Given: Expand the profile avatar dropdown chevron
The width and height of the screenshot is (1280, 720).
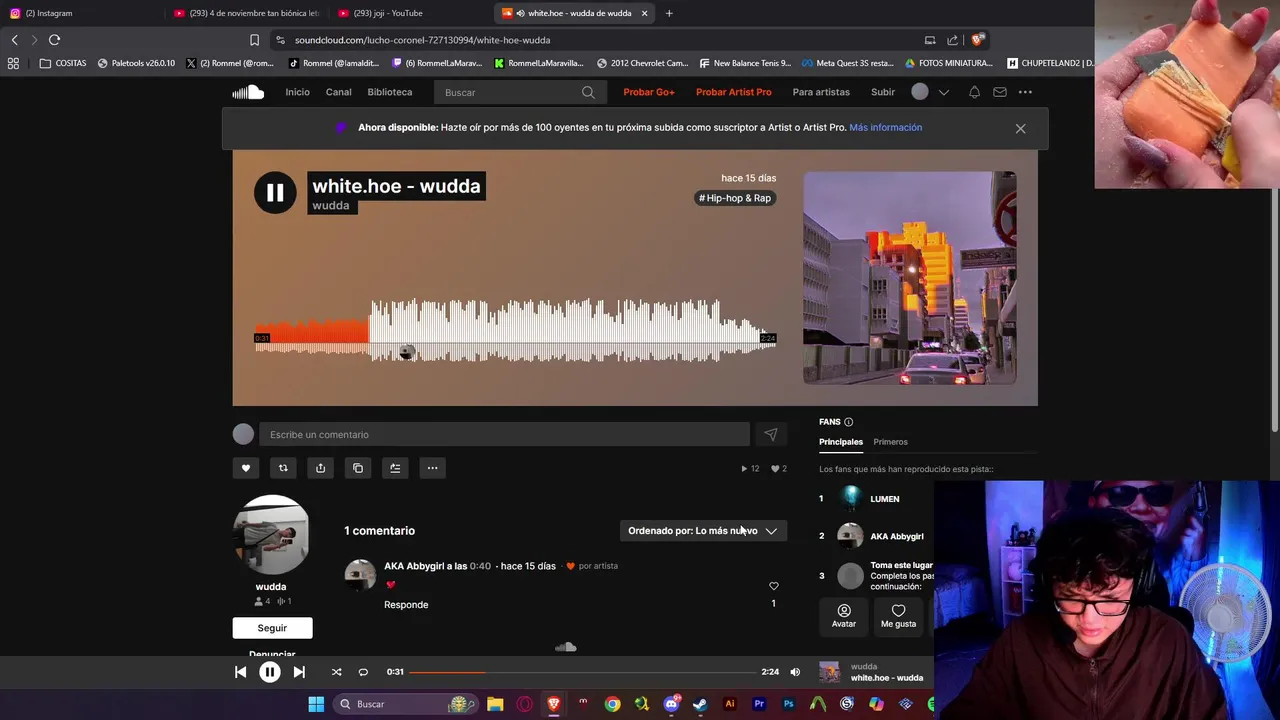Looking at the screenshot, I should coord(943,92).
